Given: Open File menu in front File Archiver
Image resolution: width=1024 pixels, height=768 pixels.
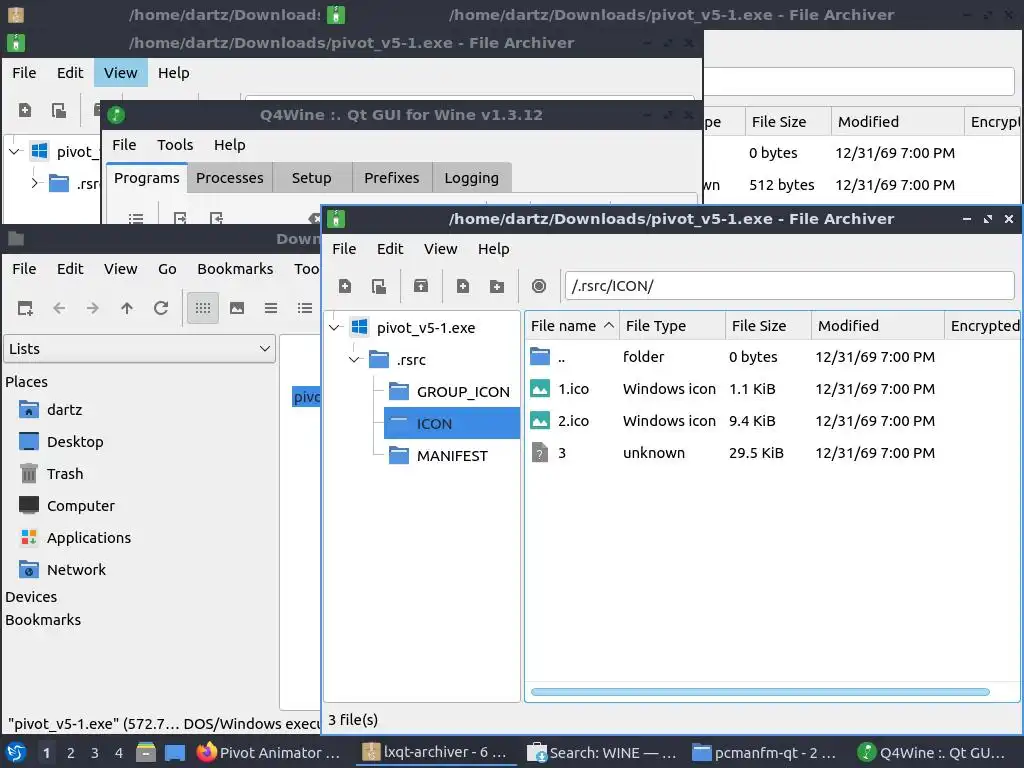Looking at the screenshot, I should [x=344, y=249].
